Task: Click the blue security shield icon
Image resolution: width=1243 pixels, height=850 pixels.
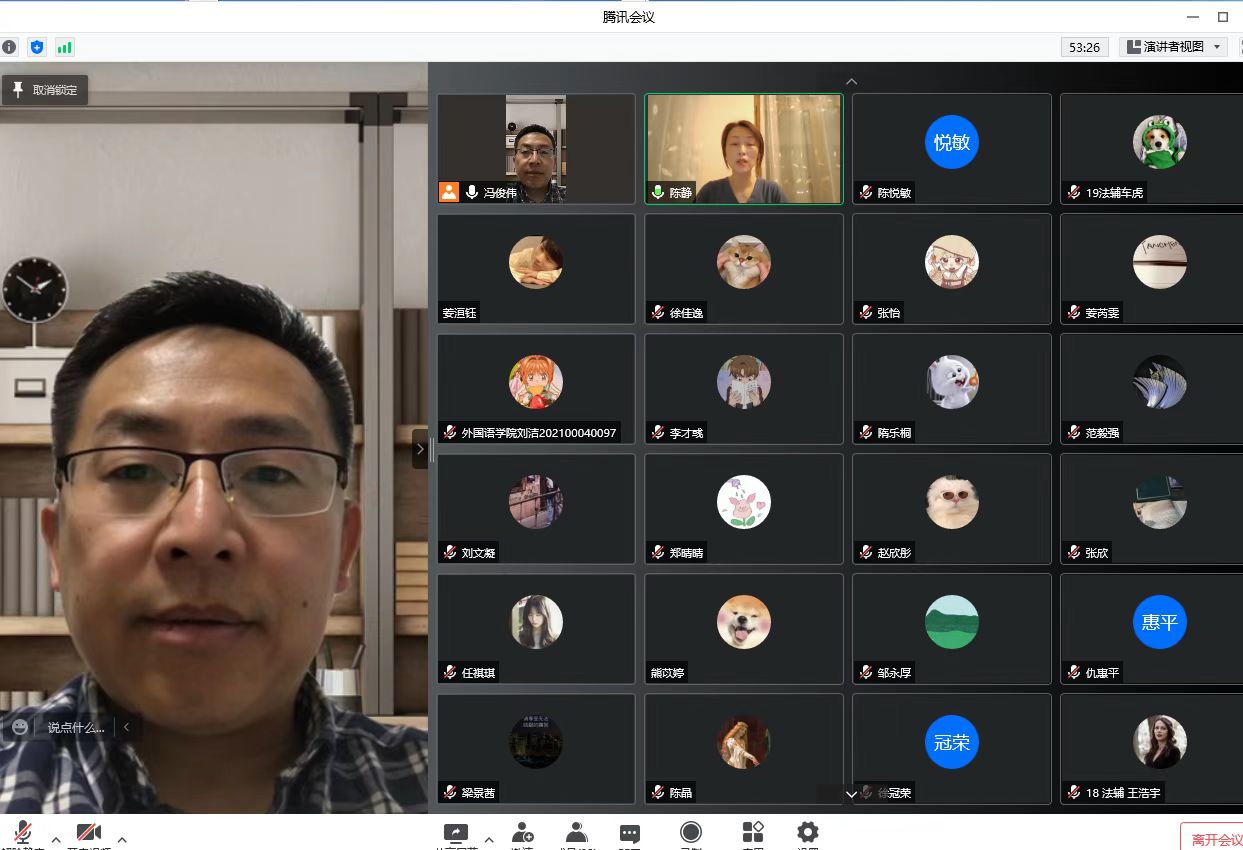Action: pyautogui.click(x=37, y=47)
